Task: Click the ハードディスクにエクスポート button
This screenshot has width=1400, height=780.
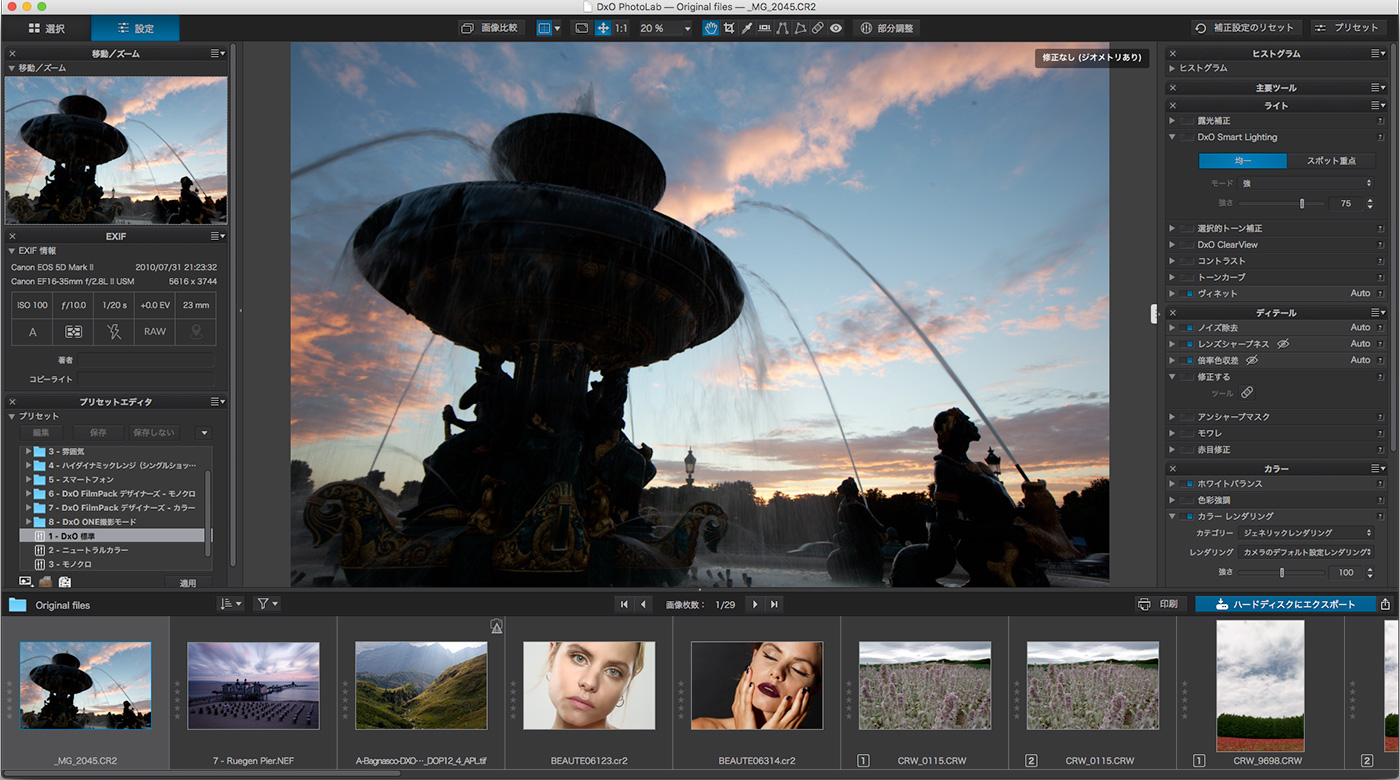Action: [x=1284, y=604]
